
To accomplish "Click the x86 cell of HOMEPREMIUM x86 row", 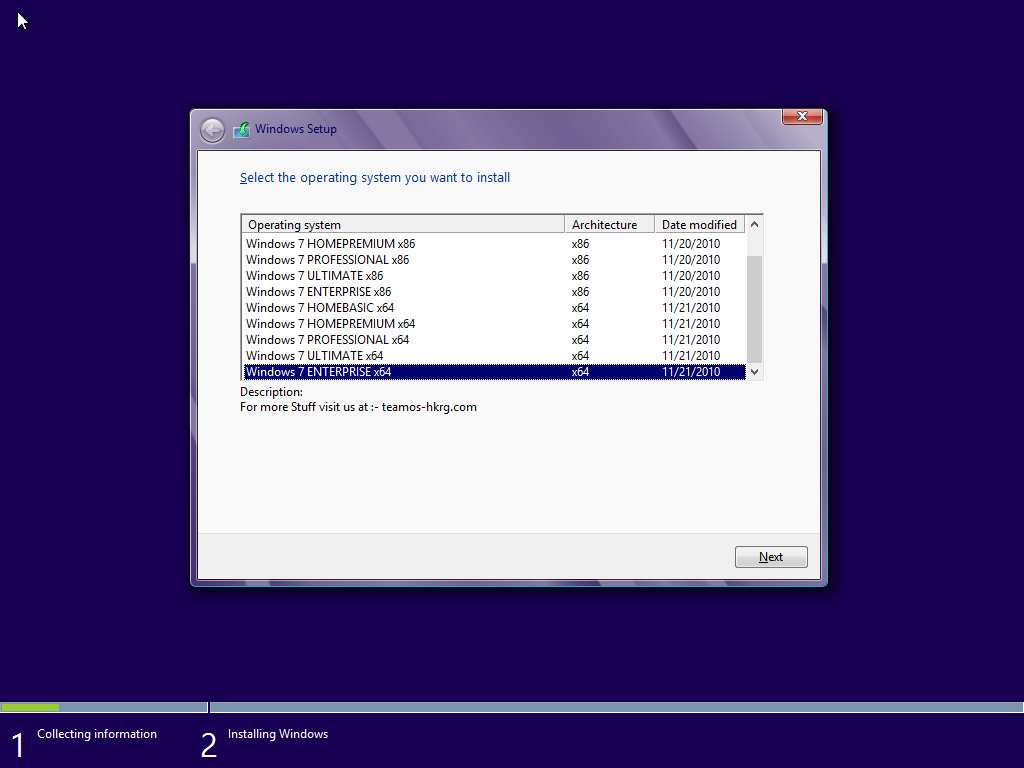I will (580, 244).
